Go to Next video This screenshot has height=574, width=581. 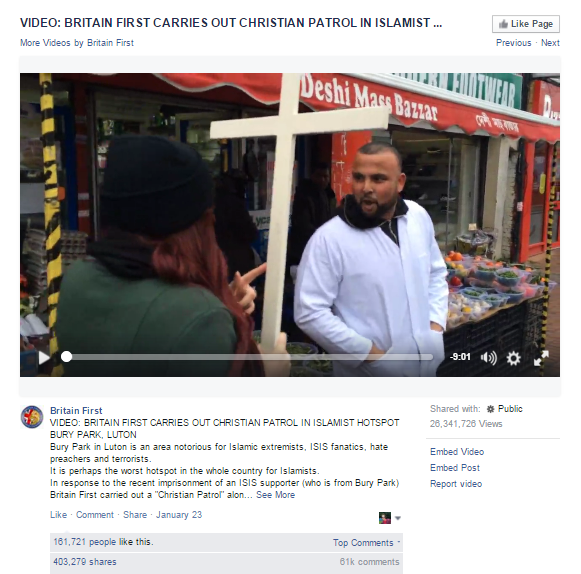pos(550,43)
